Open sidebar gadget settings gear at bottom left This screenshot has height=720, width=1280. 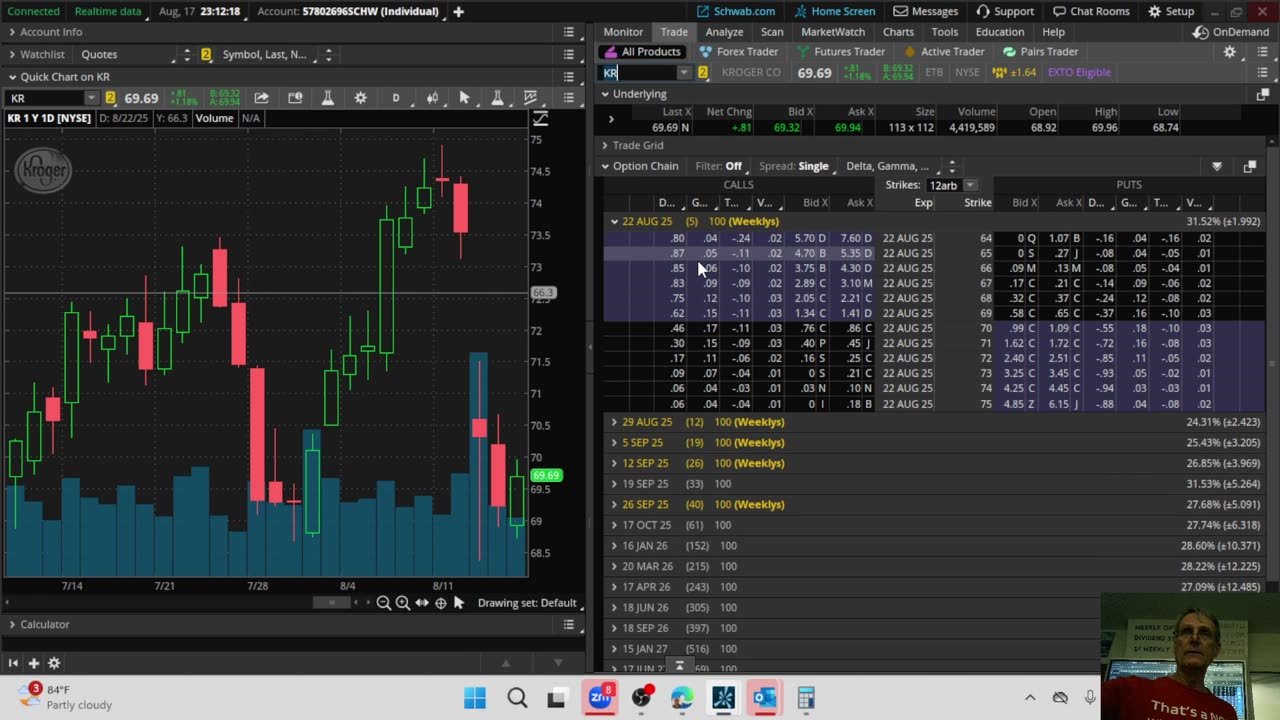point(54,663)
